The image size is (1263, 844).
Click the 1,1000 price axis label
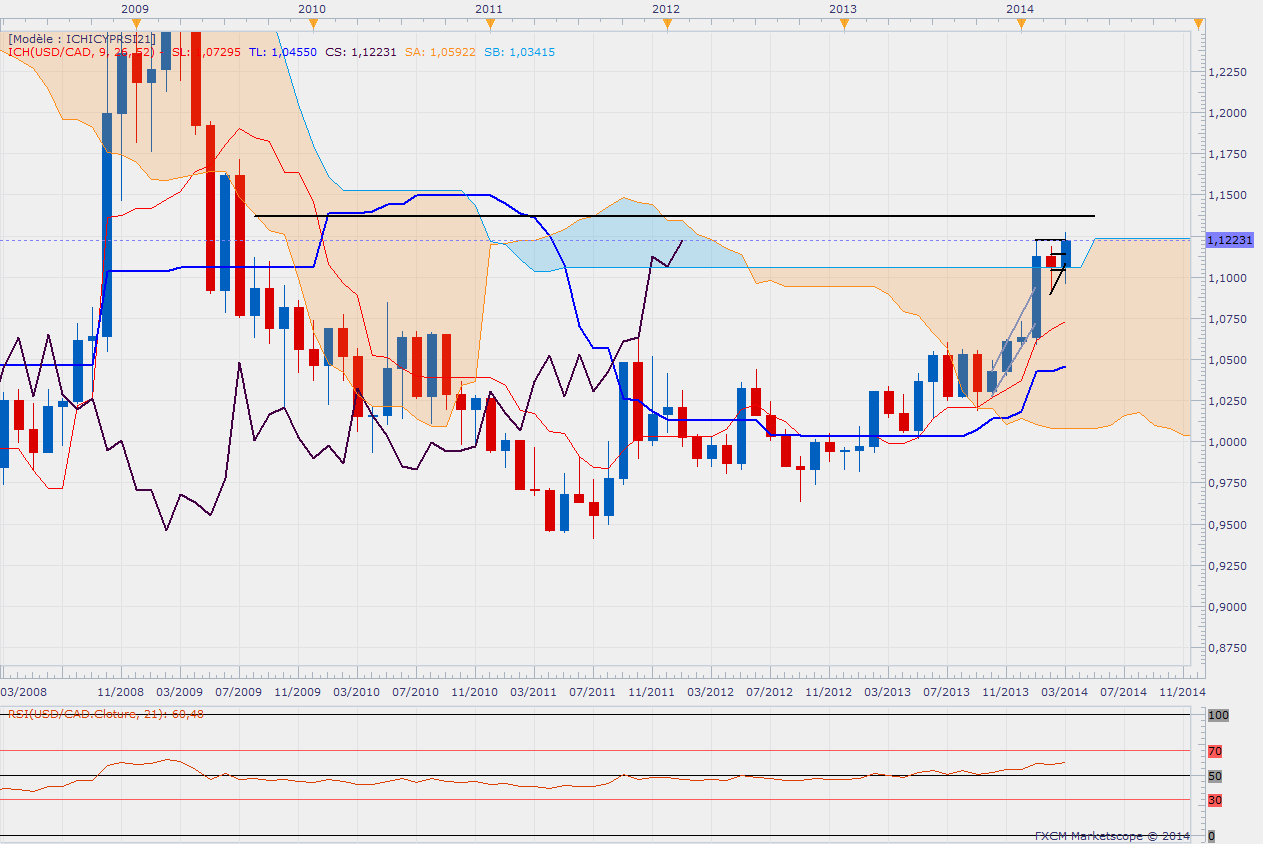[1226, 278]
